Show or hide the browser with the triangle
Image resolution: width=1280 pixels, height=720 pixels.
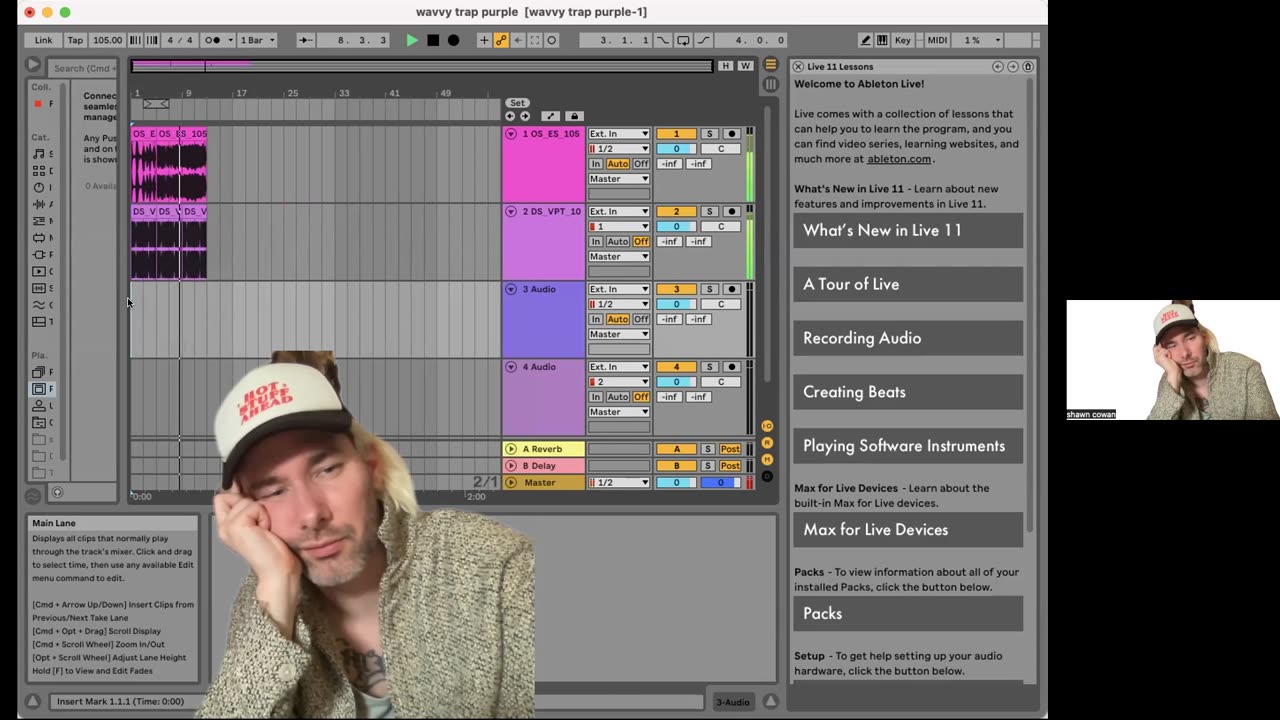33,65
